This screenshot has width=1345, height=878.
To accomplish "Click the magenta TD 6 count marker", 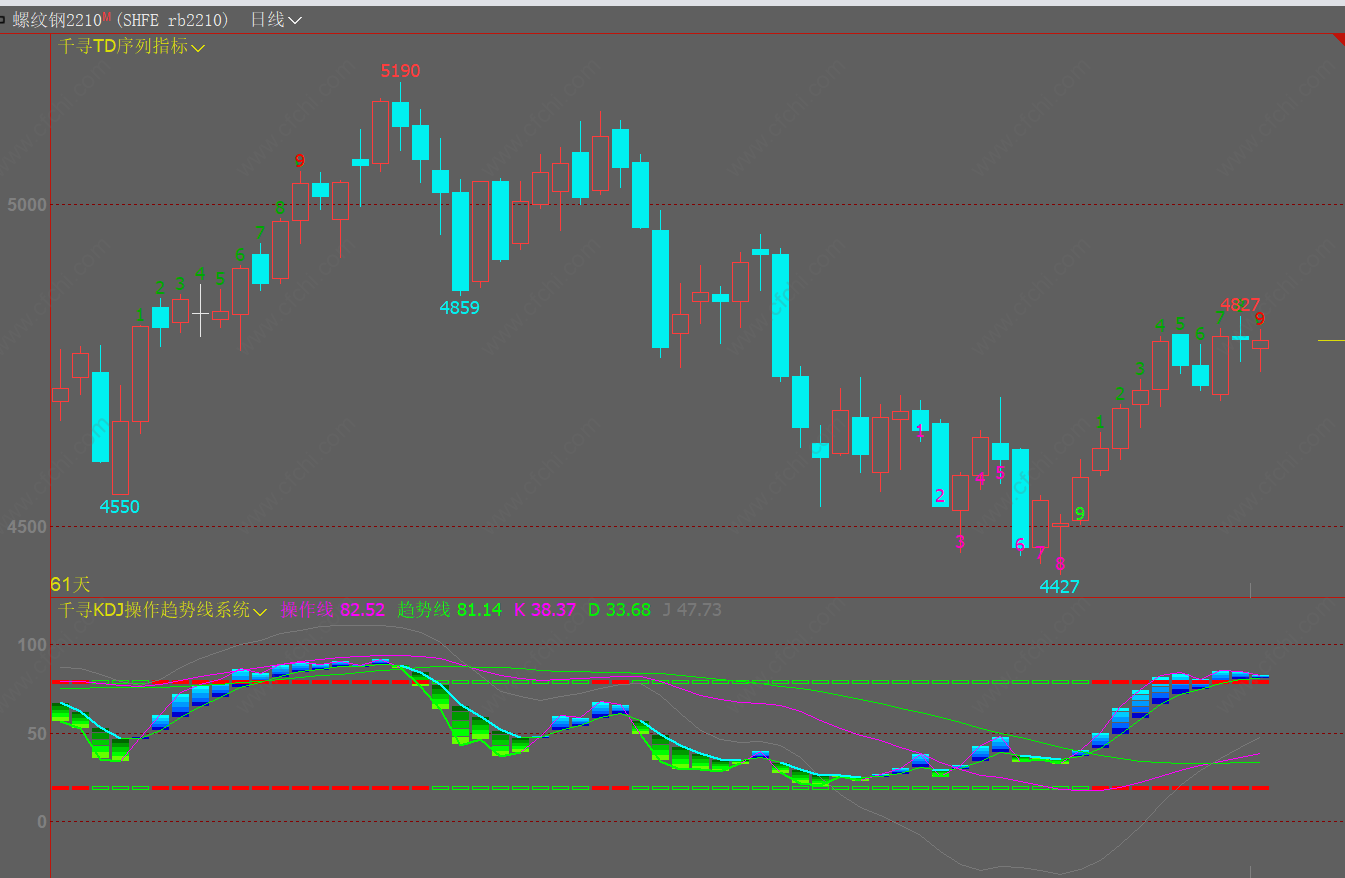I will [1020, 545].
